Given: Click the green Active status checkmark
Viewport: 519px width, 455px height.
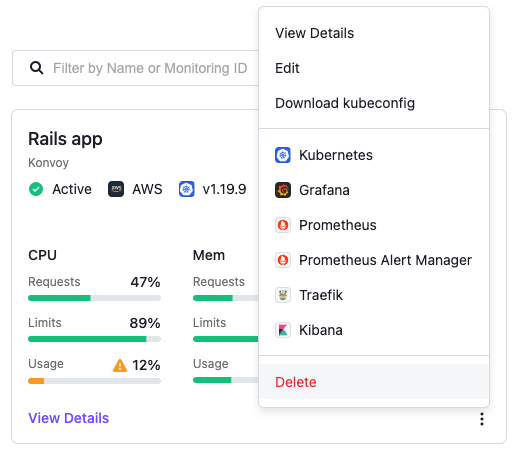Looking at the screenshot, I should click(x=36, y=189).
